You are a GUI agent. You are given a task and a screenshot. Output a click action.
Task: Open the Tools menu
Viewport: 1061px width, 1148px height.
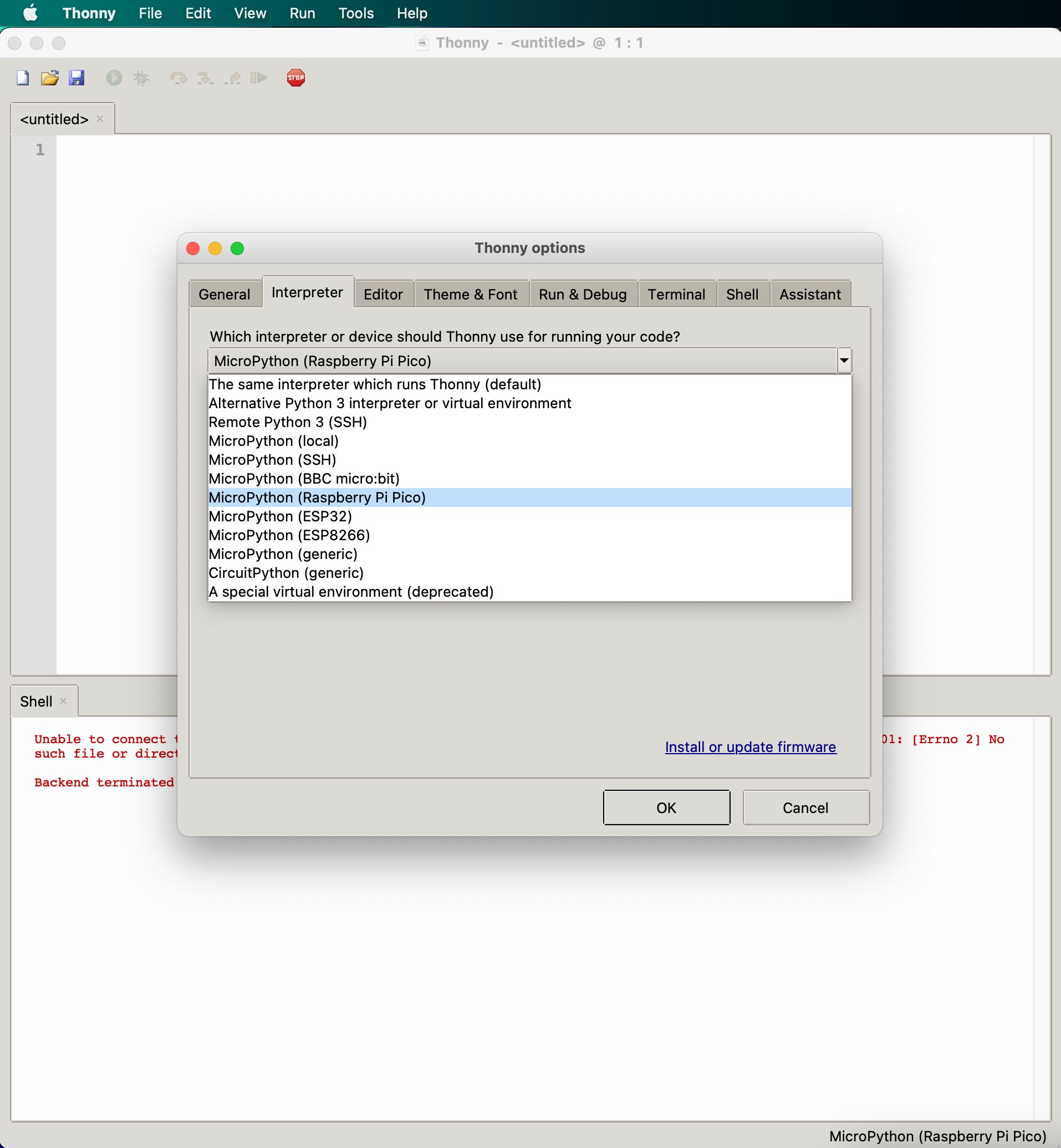[x=356, y=13]
